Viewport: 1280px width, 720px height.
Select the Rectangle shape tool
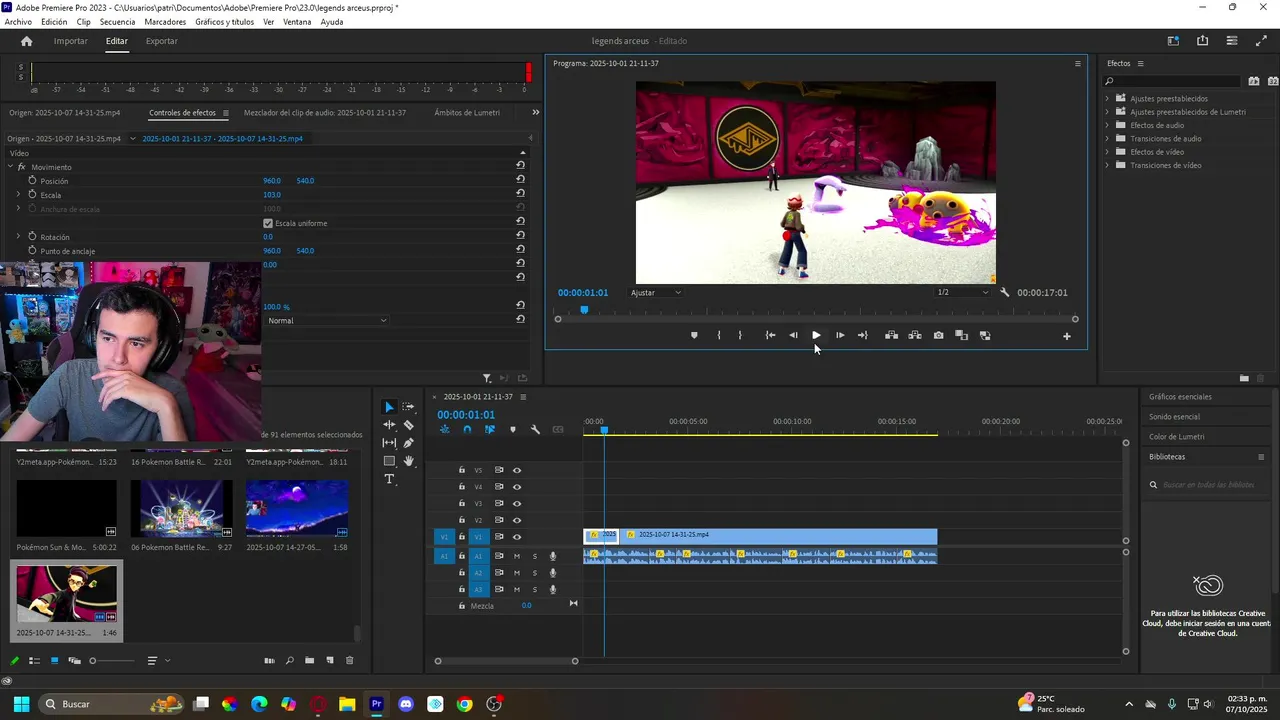389,461
